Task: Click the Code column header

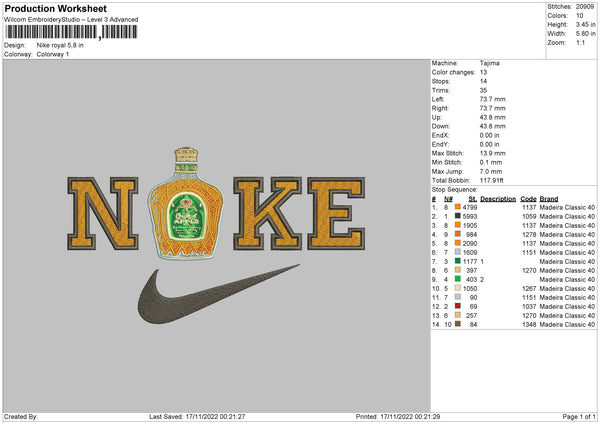Action: click(528, 198)
